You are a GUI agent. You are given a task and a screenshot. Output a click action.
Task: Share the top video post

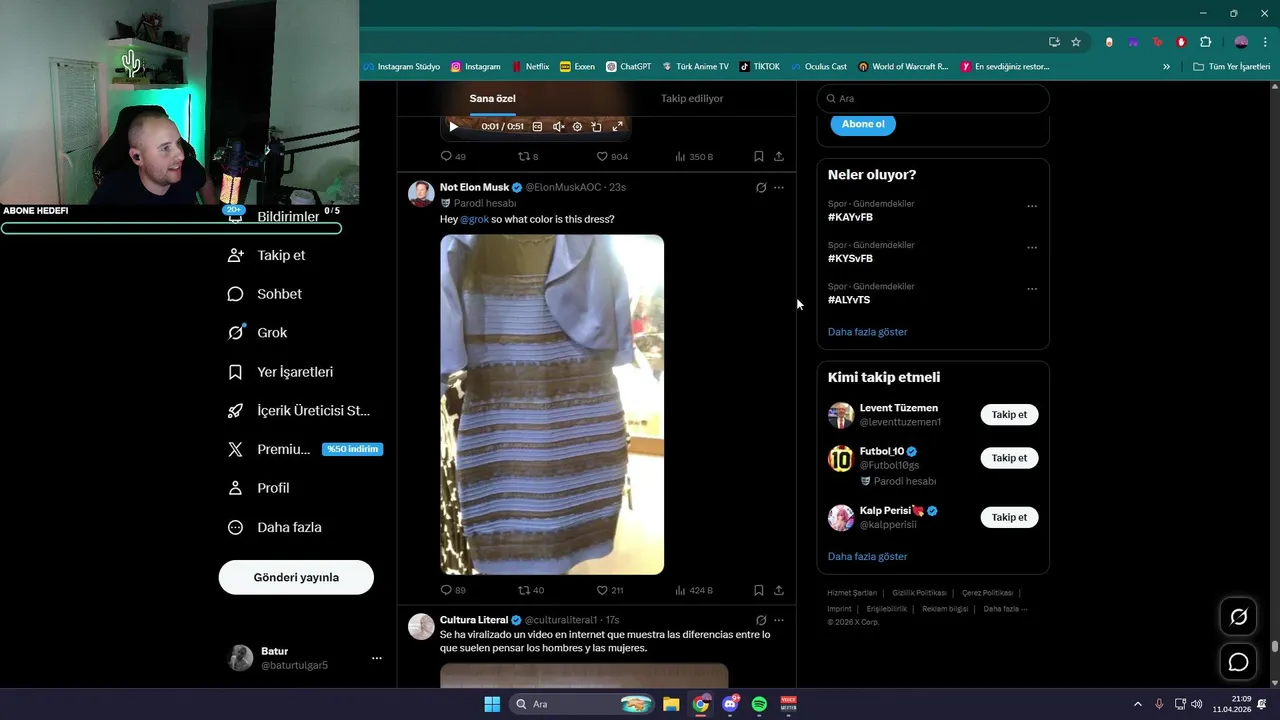coord(779,157)
